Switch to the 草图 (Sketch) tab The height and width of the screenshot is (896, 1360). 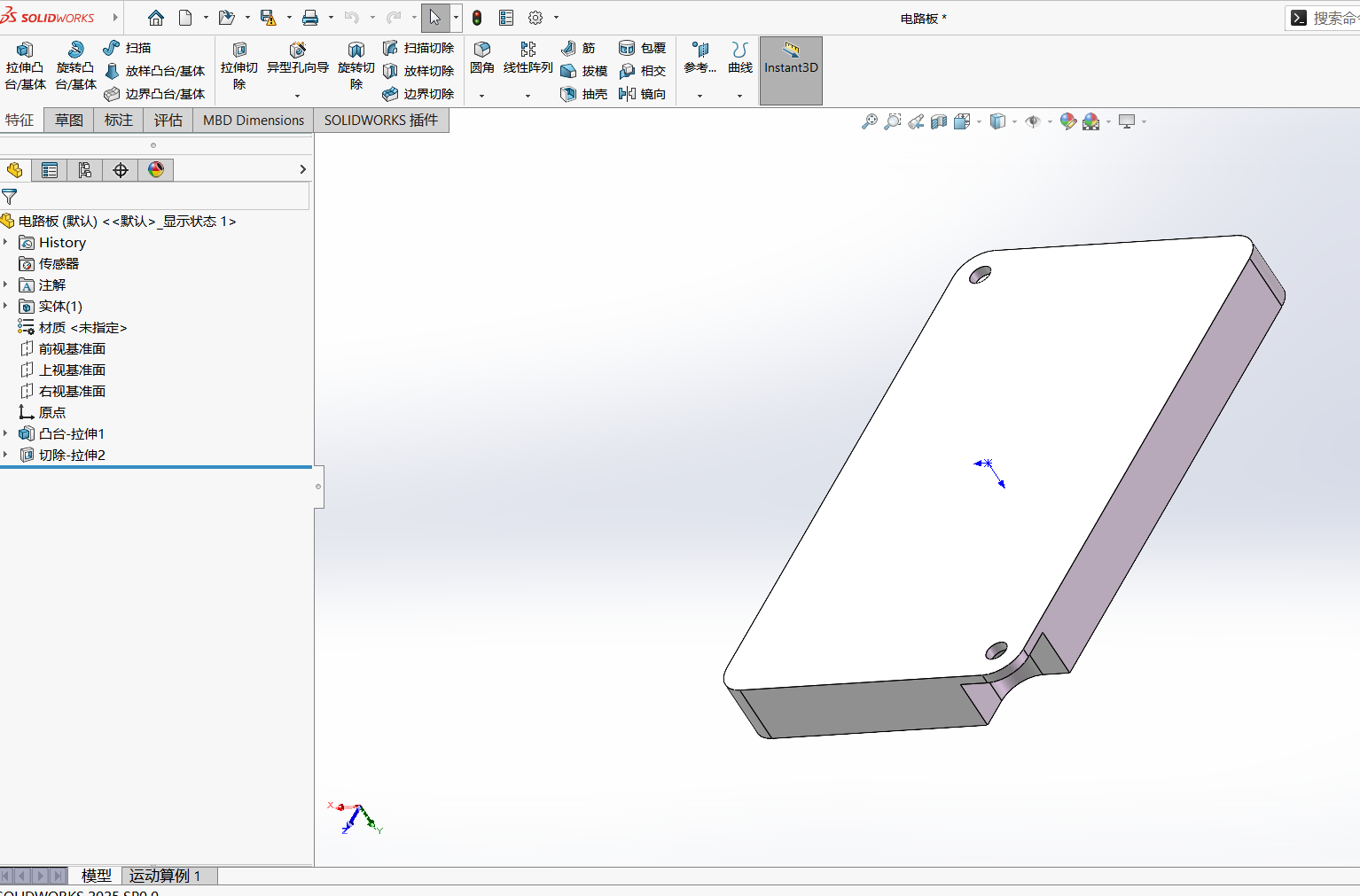[x=69, y=120]
